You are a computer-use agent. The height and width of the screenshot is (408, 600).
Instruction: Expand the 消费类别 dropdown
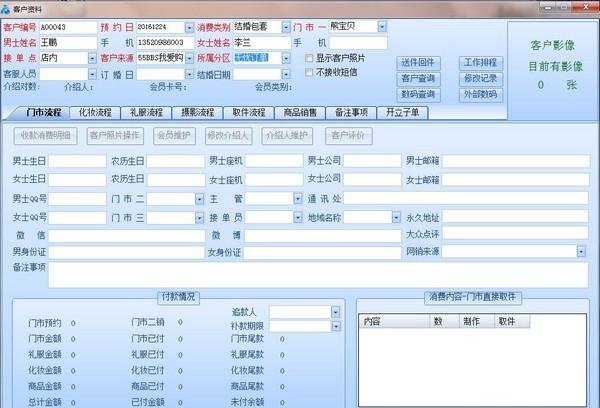pos(286,27)
